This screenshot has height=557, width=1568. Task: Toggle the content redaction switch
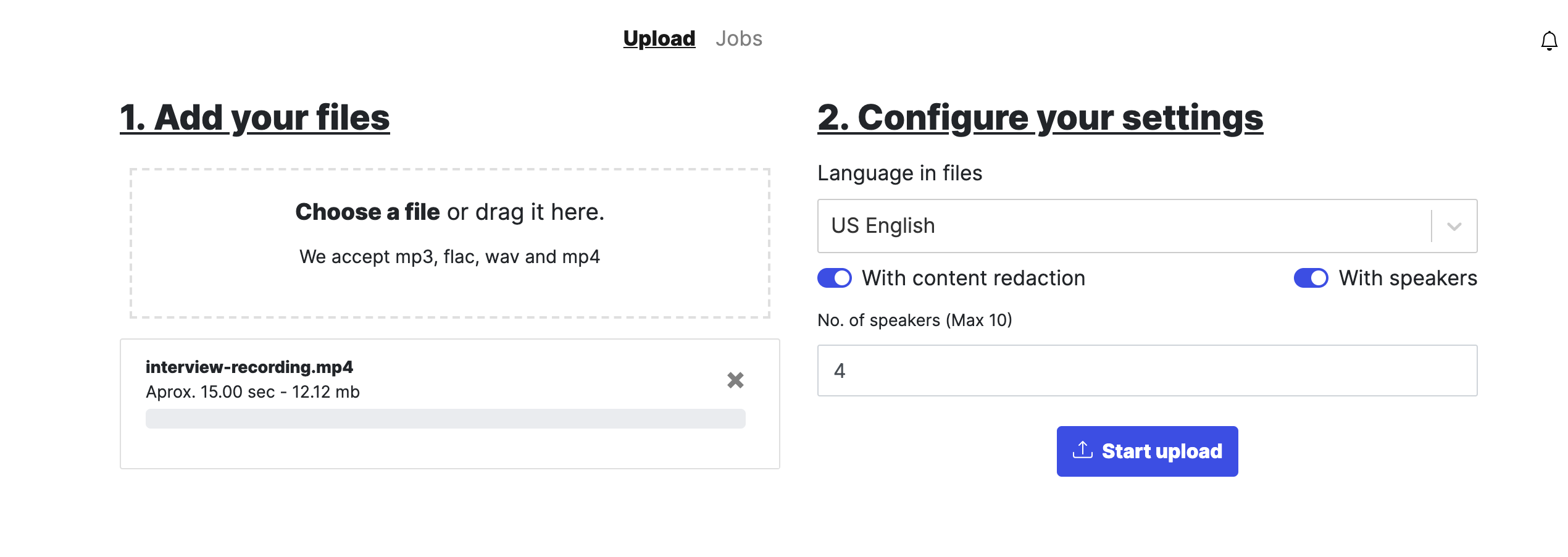834,278
